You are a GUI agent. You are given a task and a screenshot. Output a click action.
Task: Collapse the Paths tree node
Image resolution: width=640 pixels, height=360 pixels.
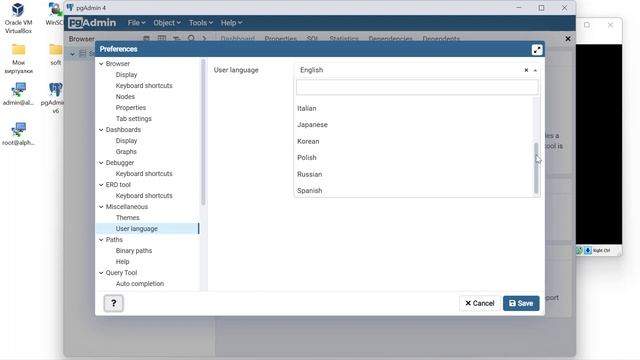[101, 240]
